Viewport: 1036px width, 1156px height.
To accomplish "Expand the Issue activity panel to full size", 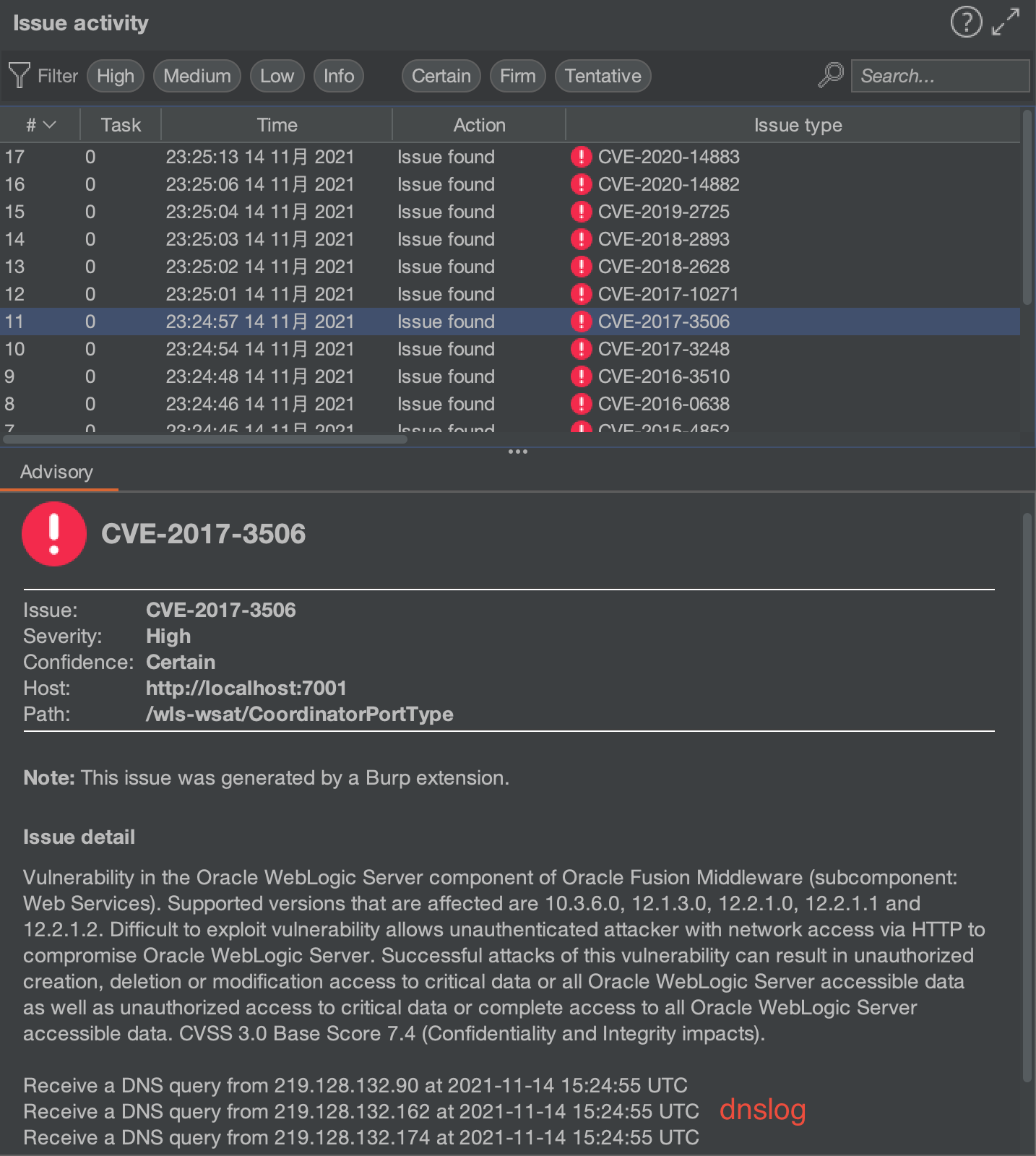I will coord(1006,22).
